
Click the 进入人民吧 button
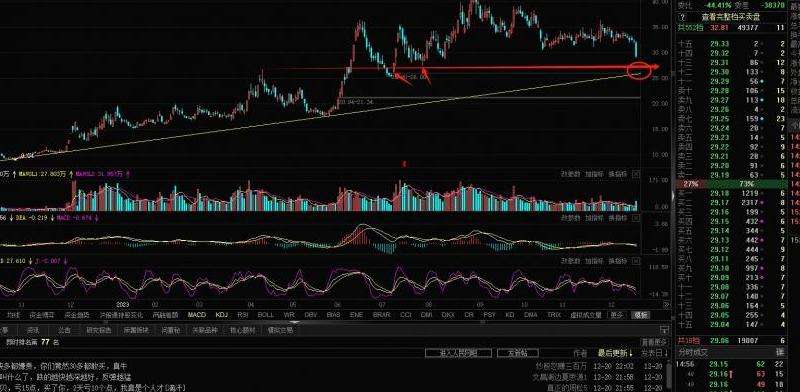(x=458, y=353)
